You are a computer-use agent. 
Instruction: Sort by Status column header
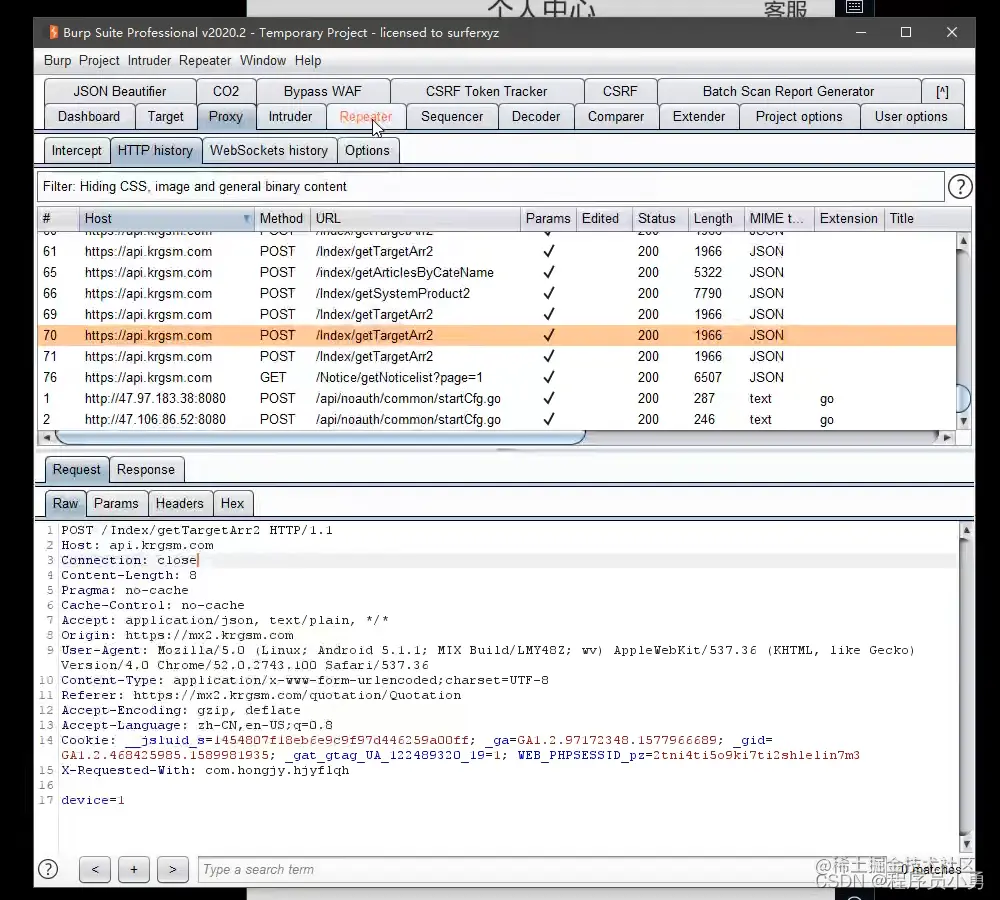[x=660, y=219]
